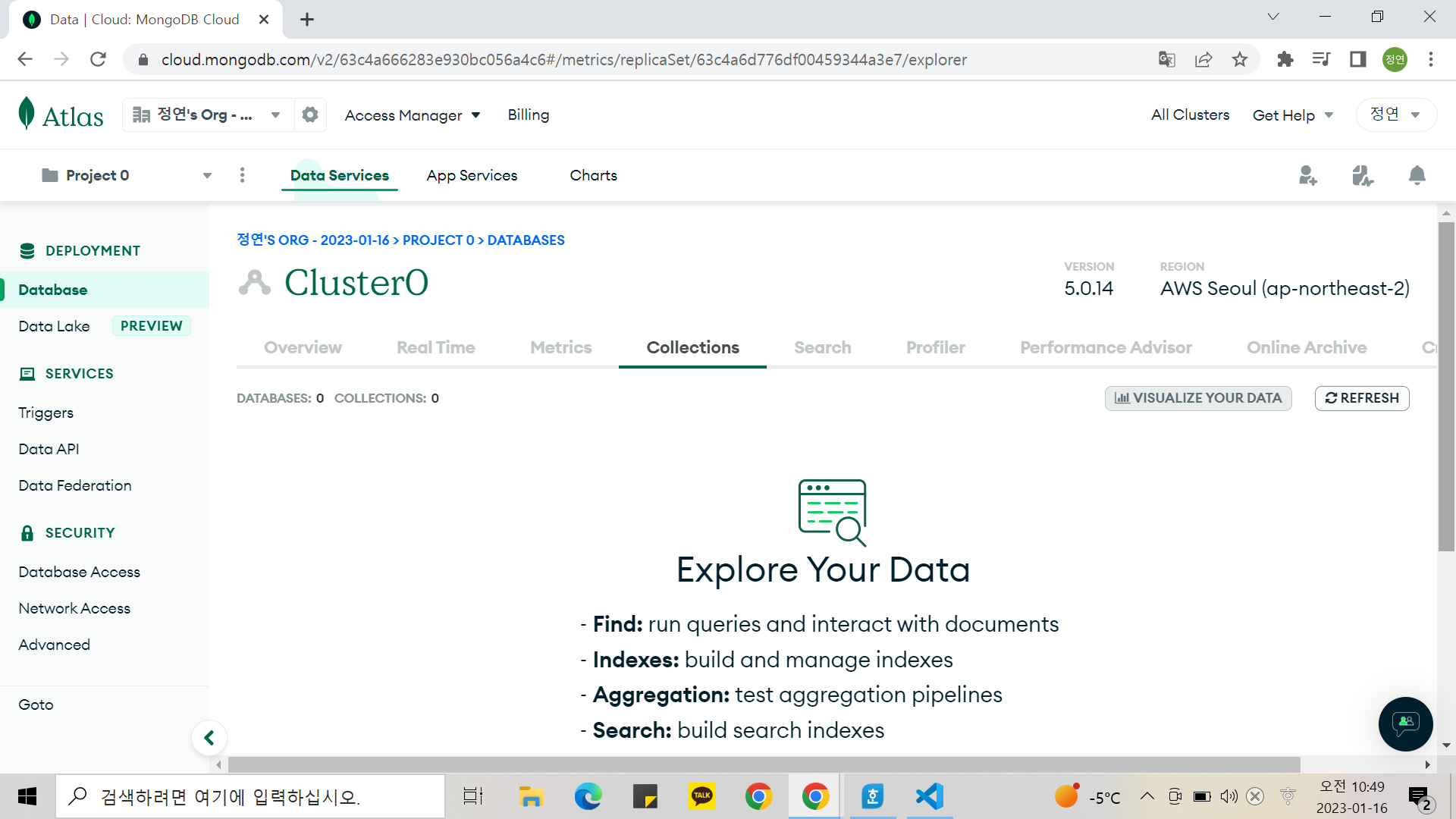The width and height of the screenshot is (1456, 819).
Task: Open the Chrome media control icon
Action: click(1321, 59)
